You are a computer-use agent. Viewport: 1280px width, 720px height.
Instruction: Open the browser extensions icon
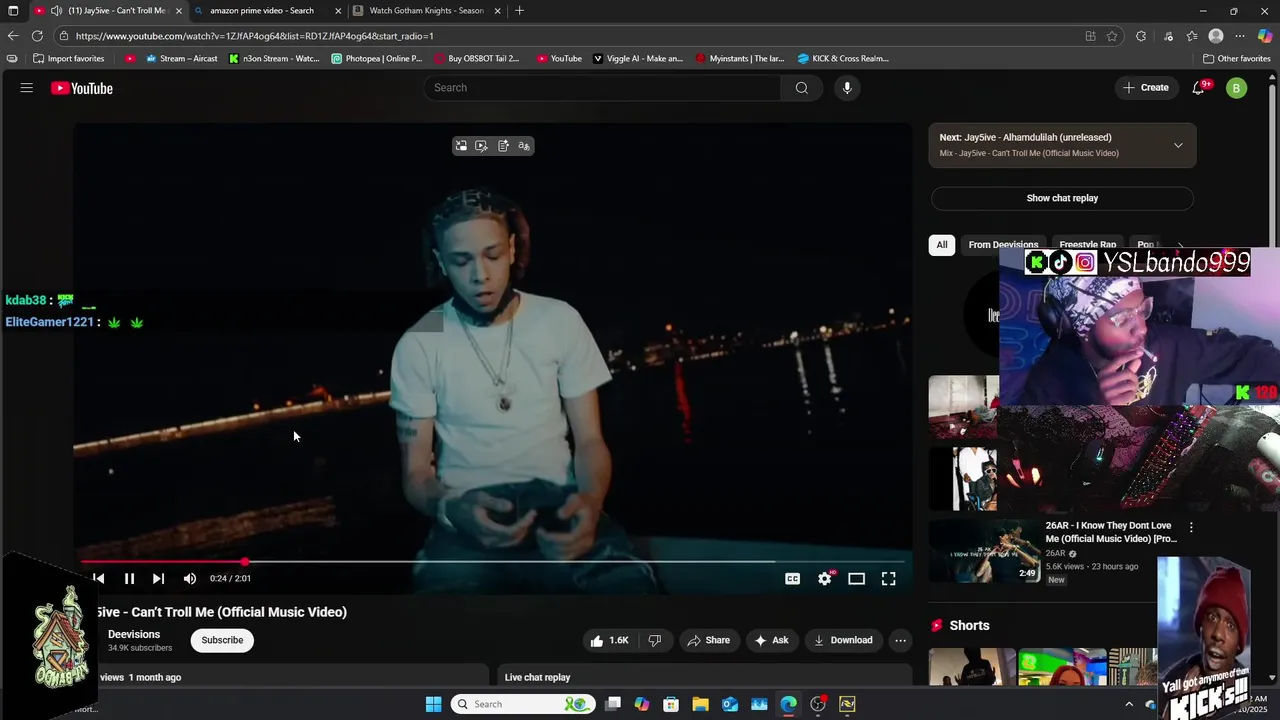(1141, 36)
